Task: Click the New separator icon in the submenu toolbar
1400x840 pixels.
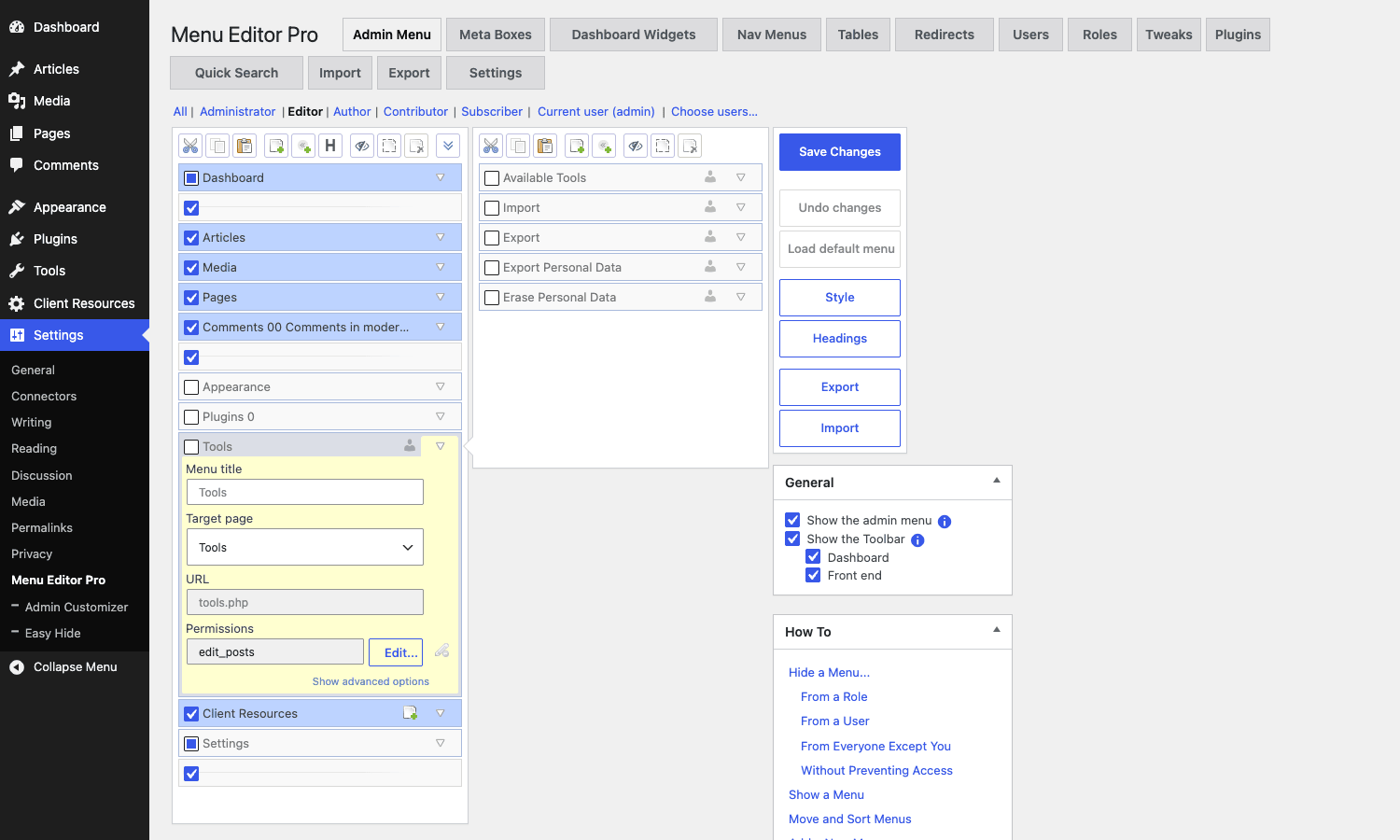Action: 604,146
